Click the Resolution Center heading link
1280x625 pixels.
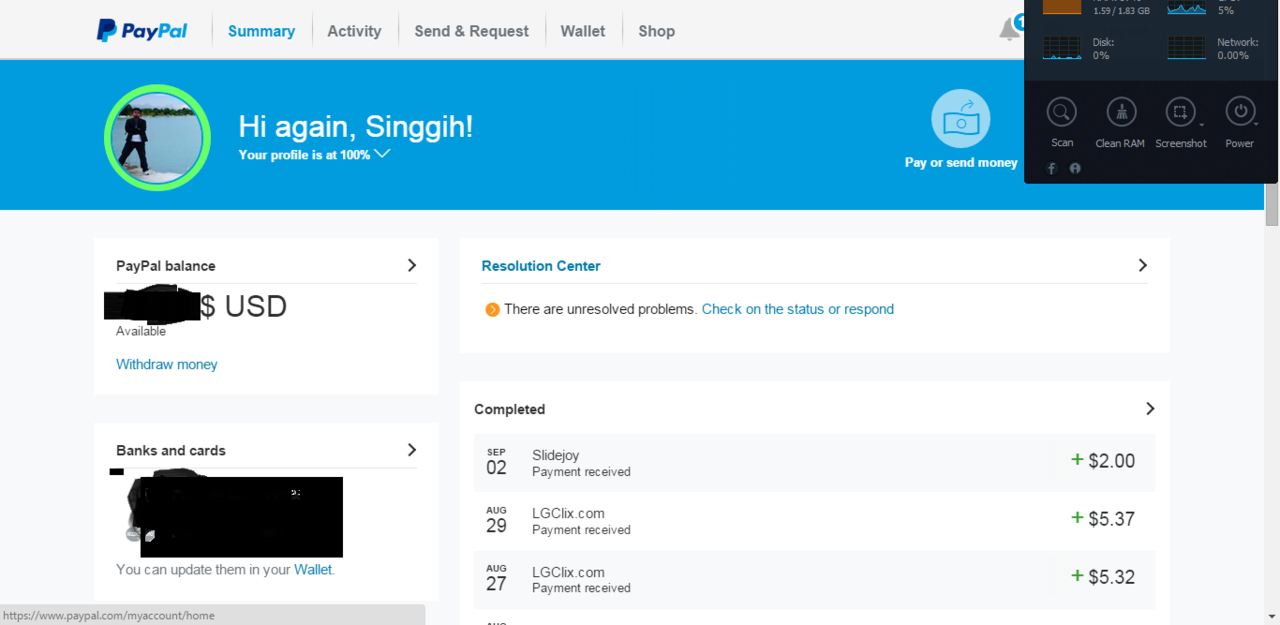click(x=541, y=266)
